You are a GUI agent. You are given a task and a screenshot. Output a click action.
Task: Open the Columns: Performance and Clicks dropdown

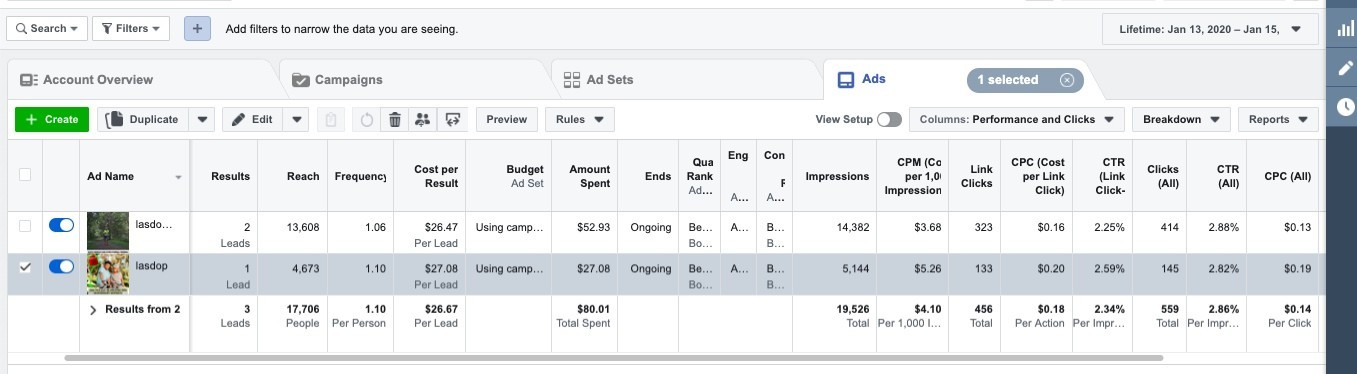point(1016,120)
